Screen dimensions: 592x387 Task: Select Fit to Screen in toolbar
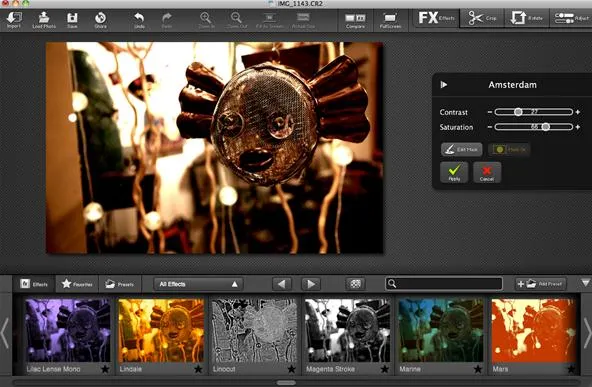[270, 20]
